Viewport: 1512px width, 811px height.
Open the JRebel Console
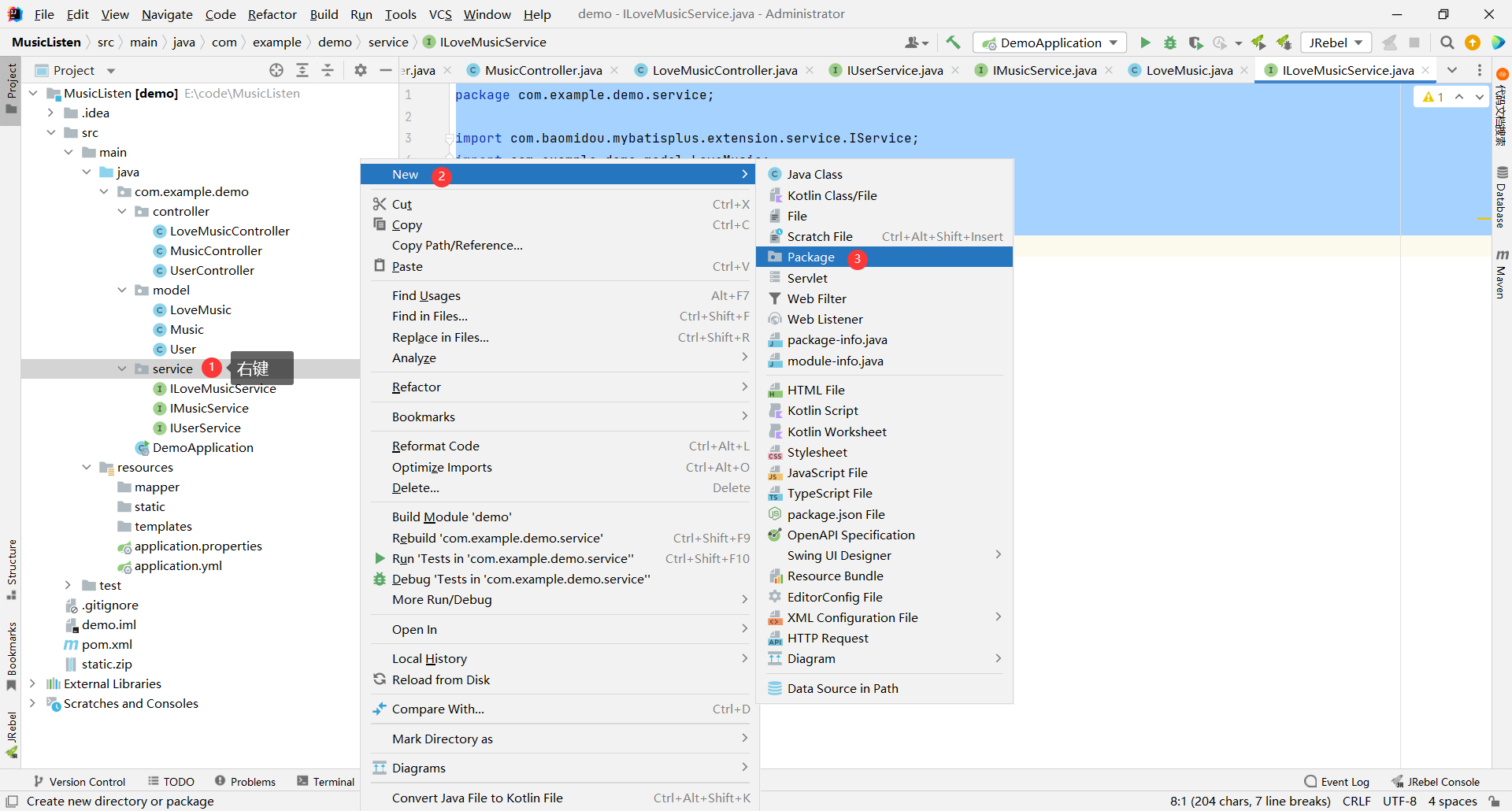[1436, 782]
